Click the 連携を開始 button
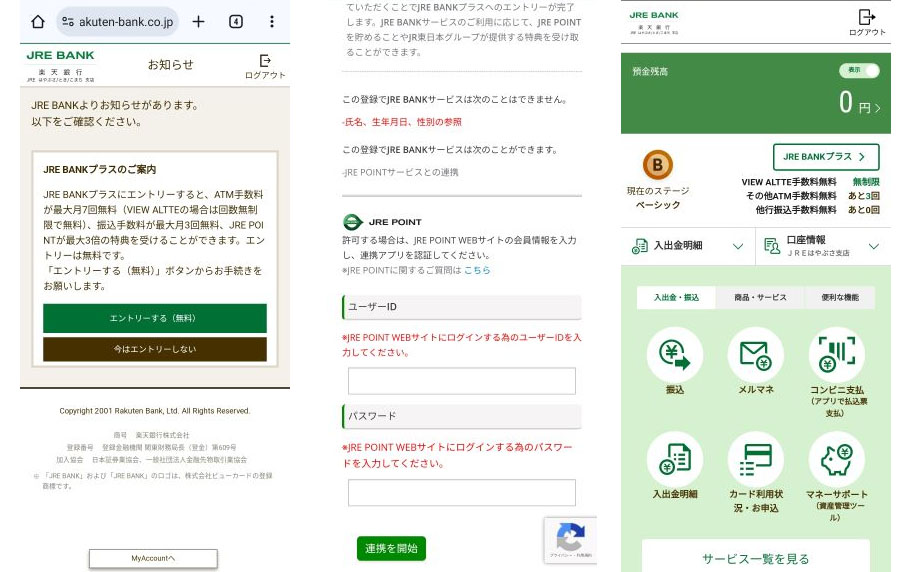Viewport: 900px width, 572px height. pos(391,548)
